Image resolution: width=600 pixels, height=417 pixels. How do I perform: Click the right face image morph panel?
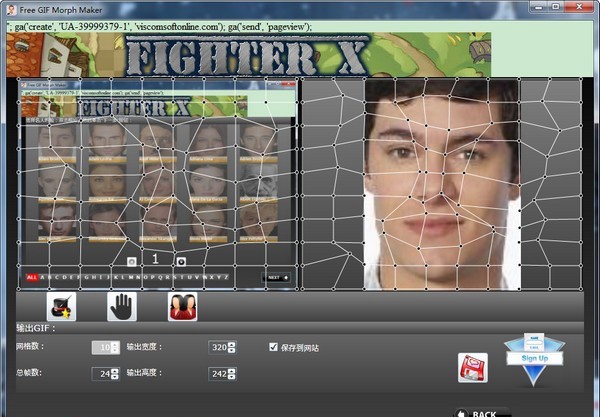tap(442, 184)
